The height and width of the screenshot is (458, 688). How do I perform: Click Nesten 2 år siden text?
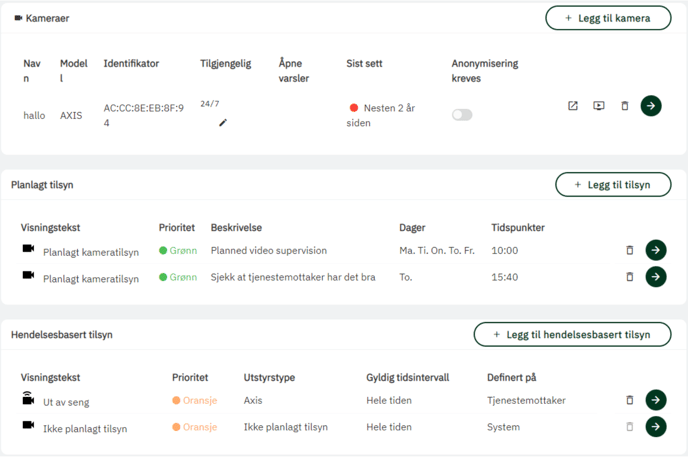(x=380, y=115)
